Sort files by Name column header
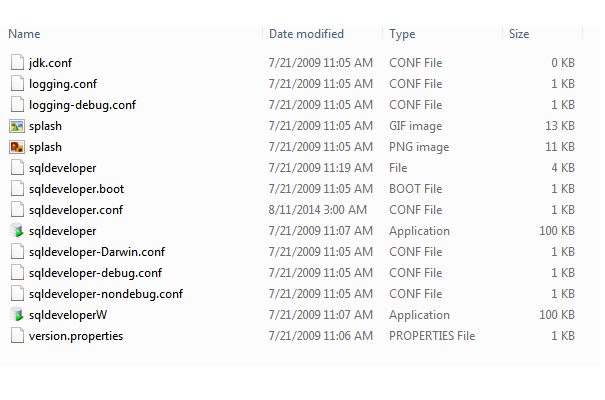The image size is (605, 400). click(24, 34)
